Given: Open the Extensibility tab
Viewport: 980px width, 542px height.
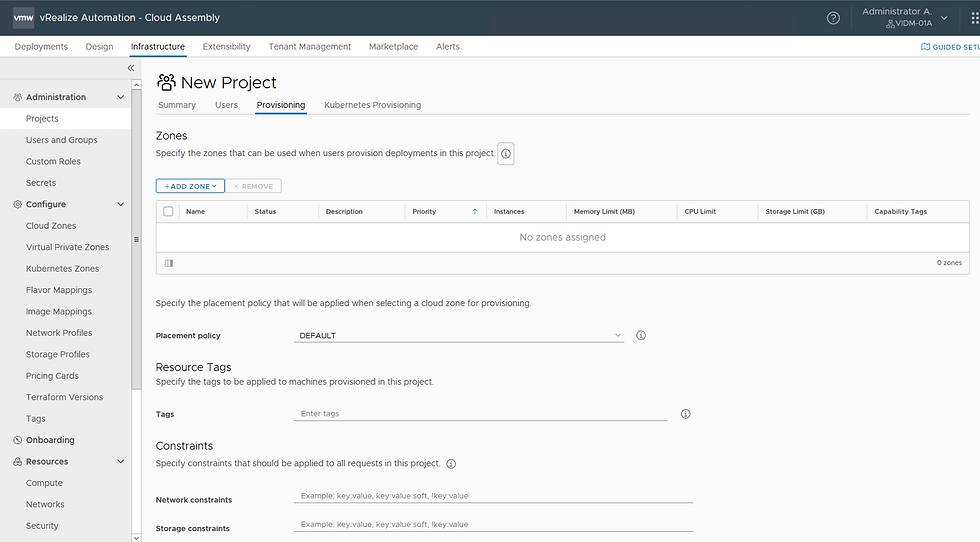Looking at the screenshot, I should [x=226, y=46].
